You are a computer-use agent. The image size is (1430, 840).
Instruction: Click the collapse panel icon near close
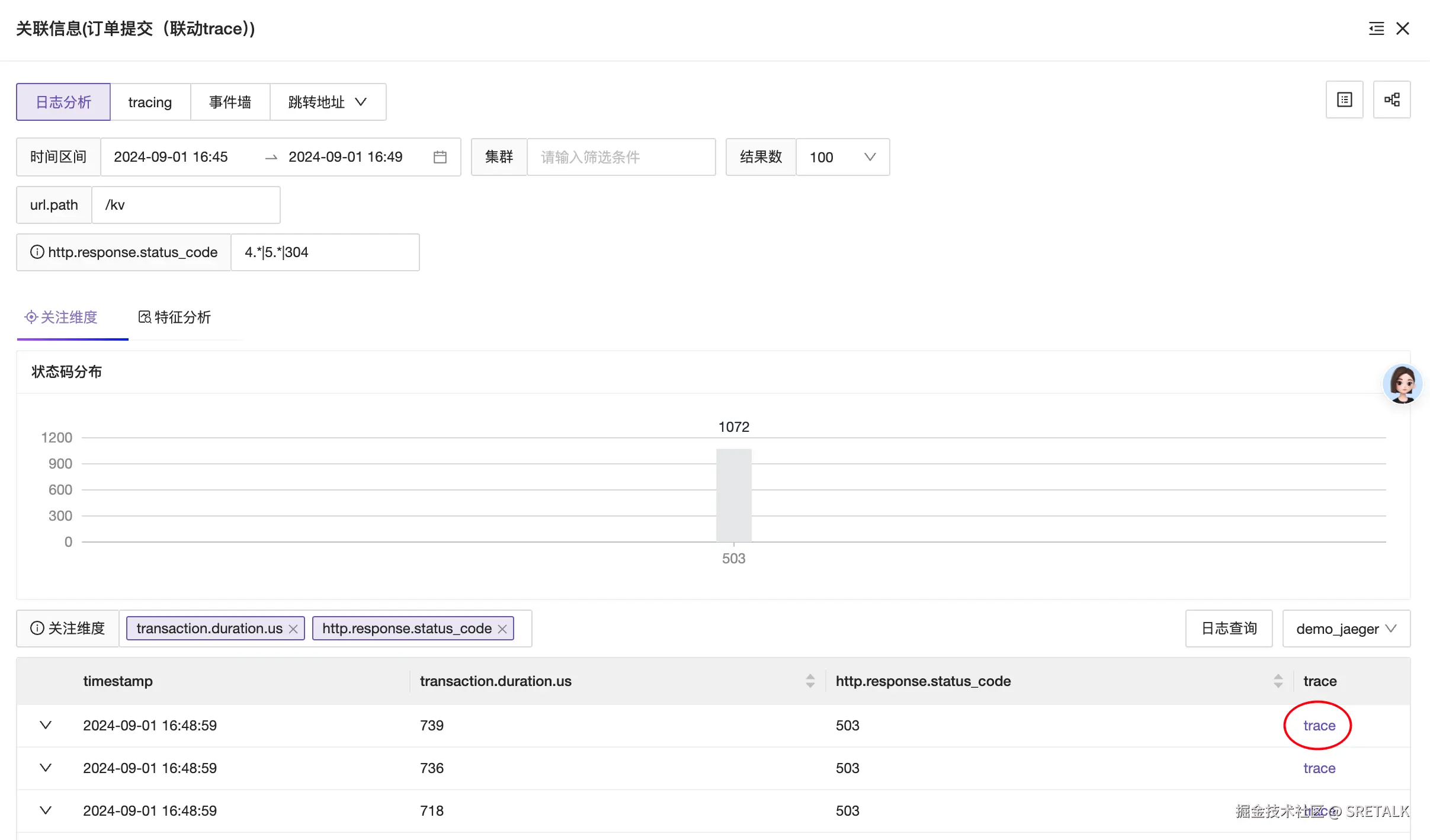pyautogui.click(x=1376, y=28)
